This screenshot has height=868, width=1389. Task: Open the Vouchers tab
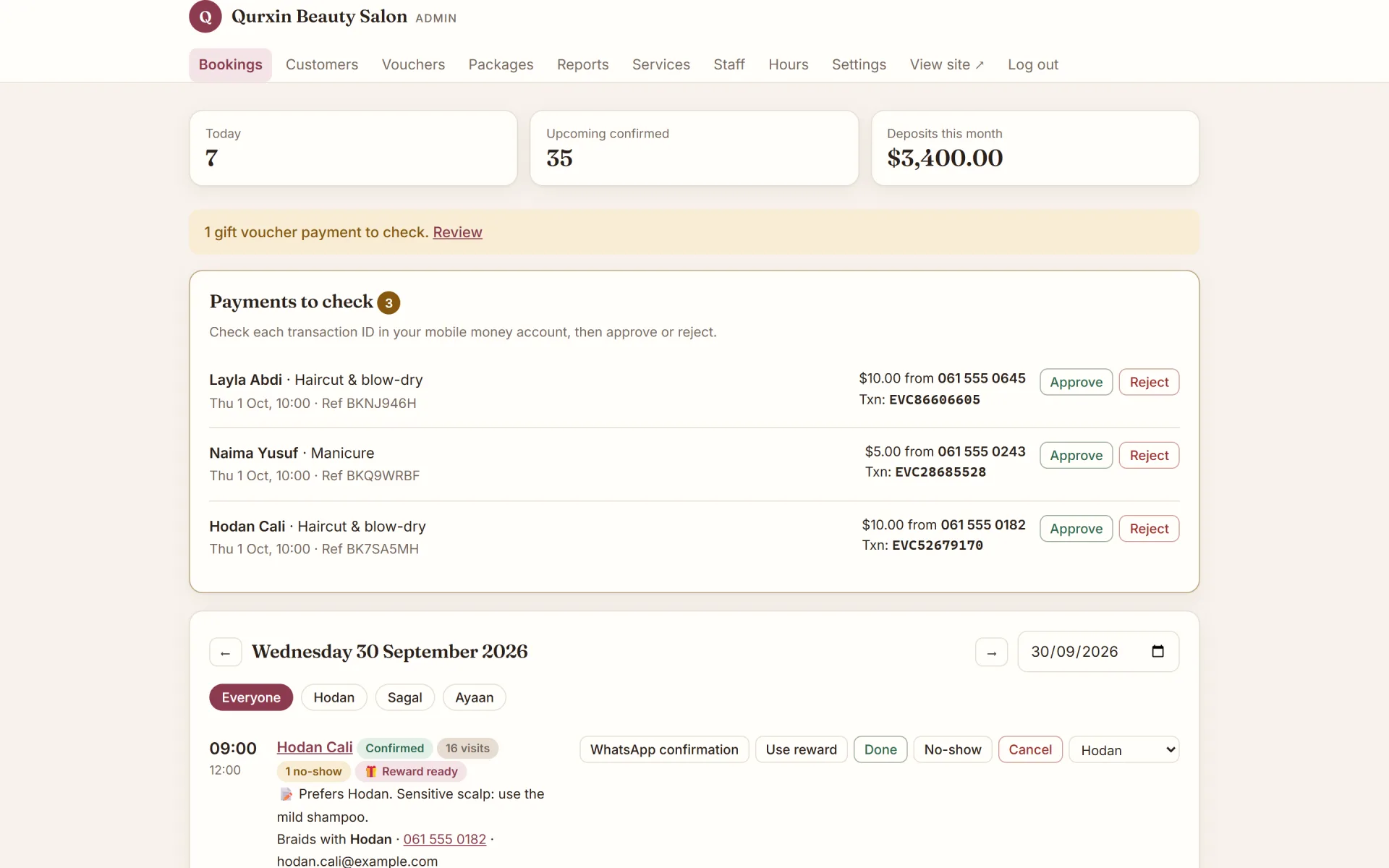tap(413, 64)
